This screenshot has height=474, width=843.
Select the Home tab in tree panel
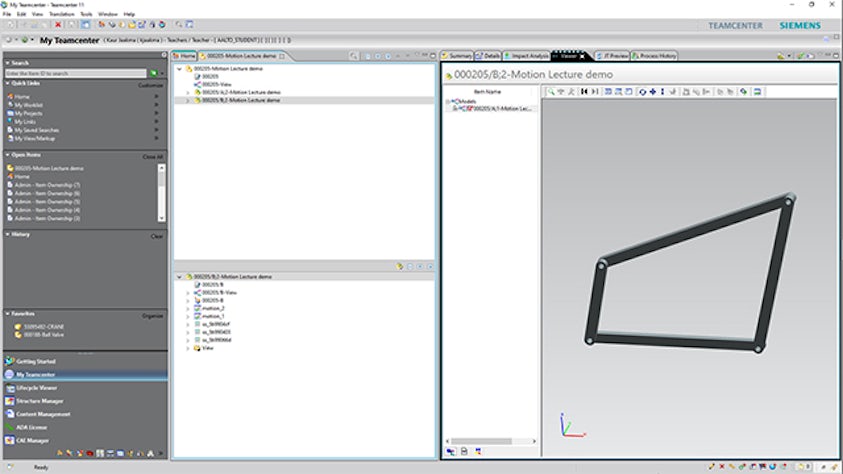click(184, 56)
